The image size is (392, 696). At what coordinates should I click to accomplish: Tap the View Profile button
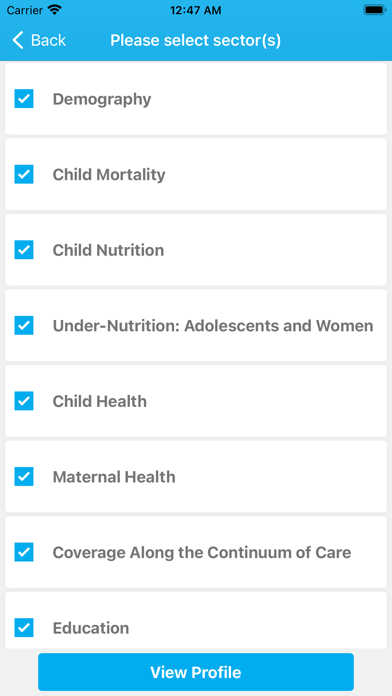coord(196,672)
